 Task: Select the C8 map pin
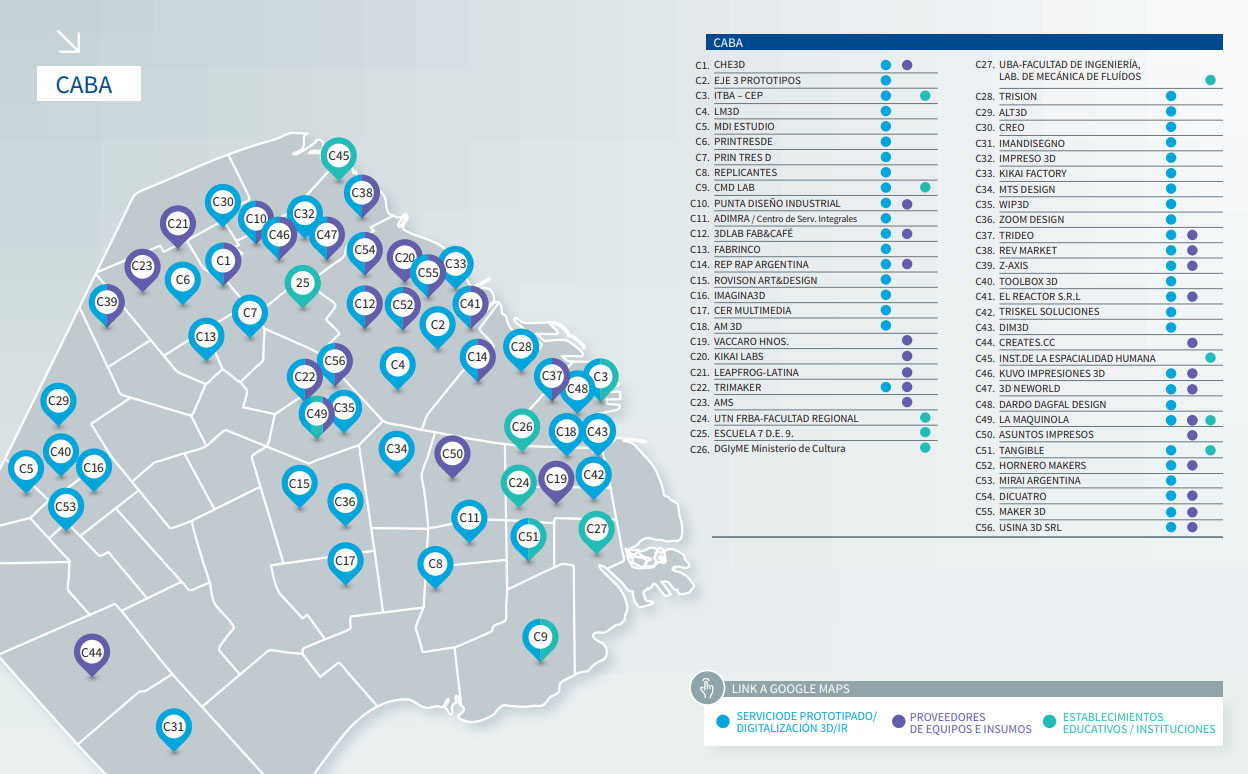click(435, 567)
